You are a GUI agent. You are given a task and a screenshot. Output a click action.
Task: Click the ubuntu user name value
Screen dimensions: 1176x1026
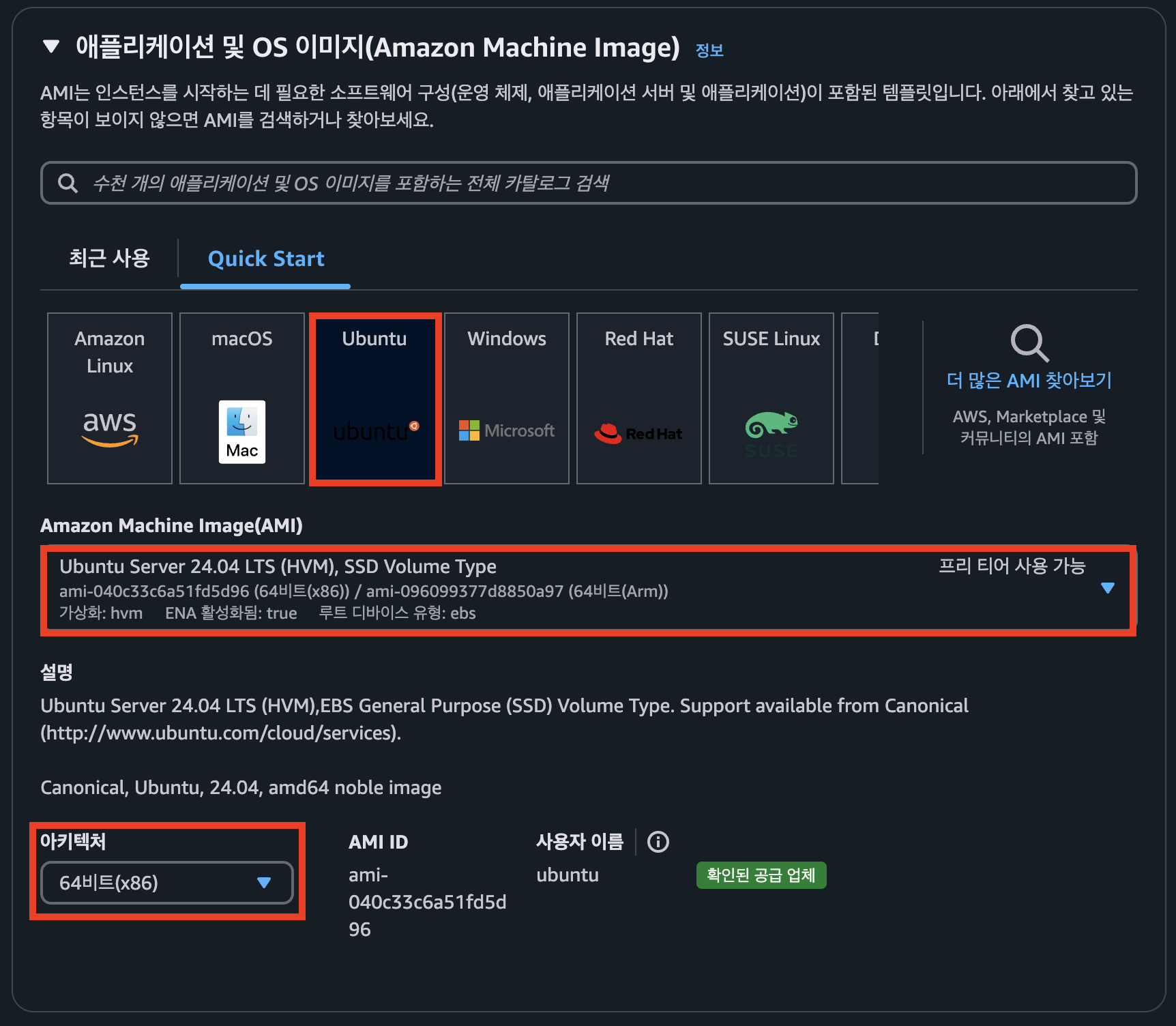point(568,875)
